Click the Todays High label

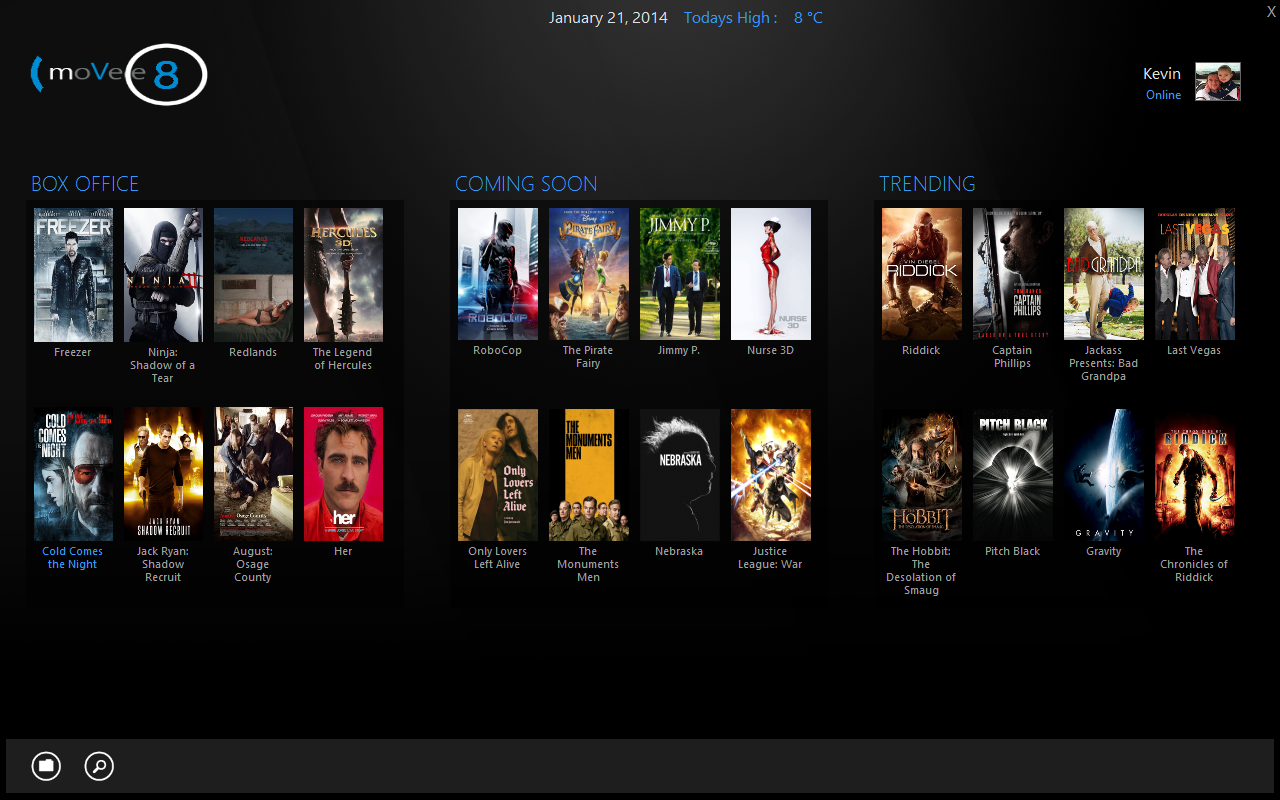[x=730, y=18]
